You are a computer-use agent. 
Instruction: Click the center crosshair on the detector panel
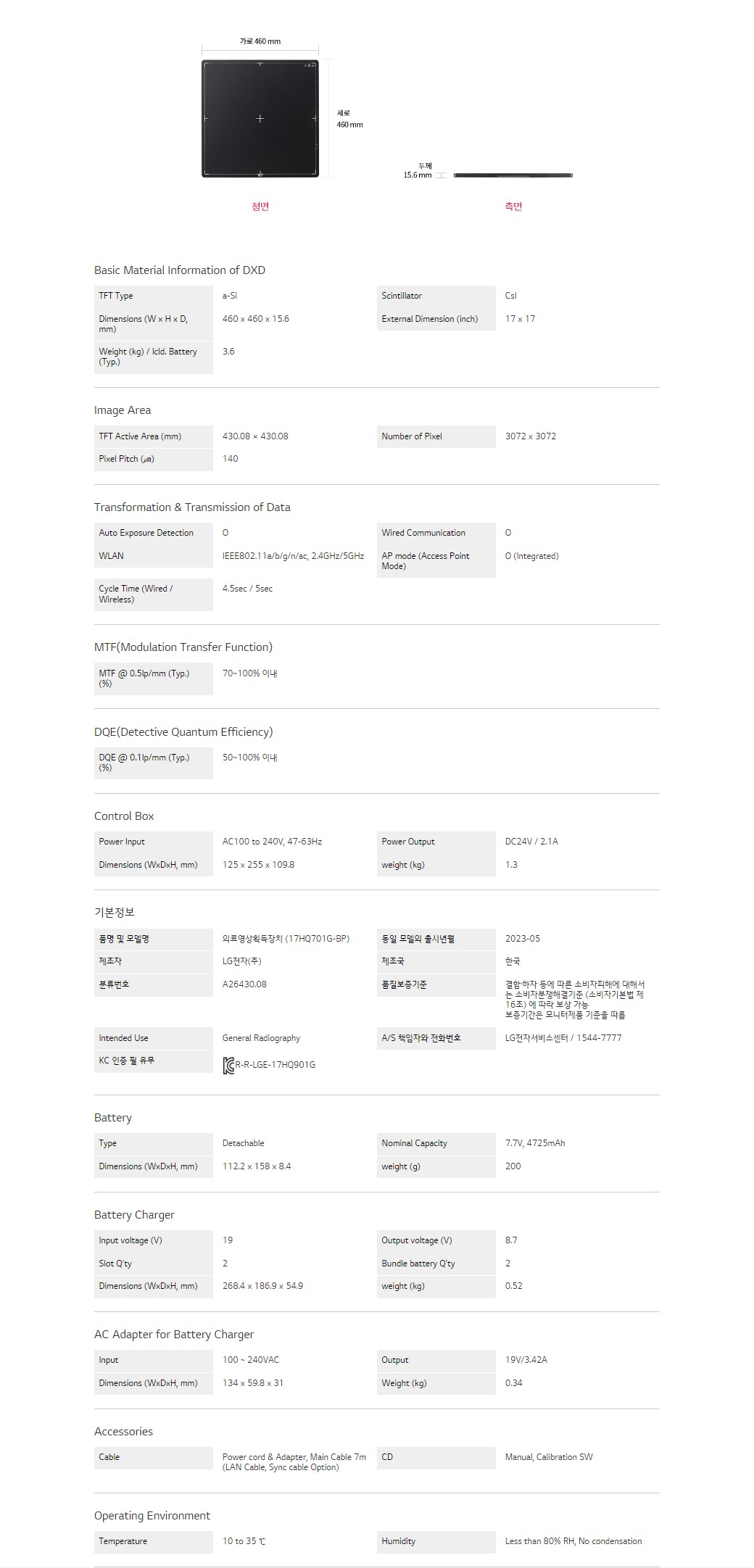coord(260,118)
